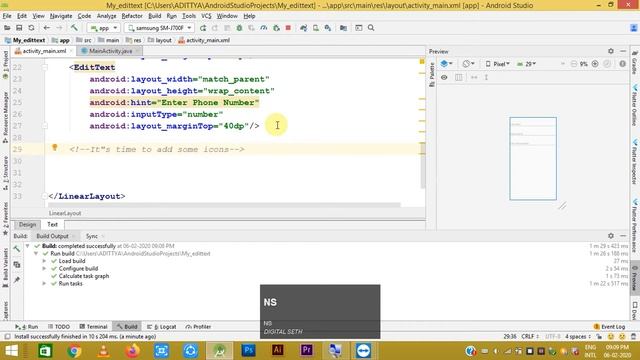Click the Back navigation arrow

click(x=47, y=28)
